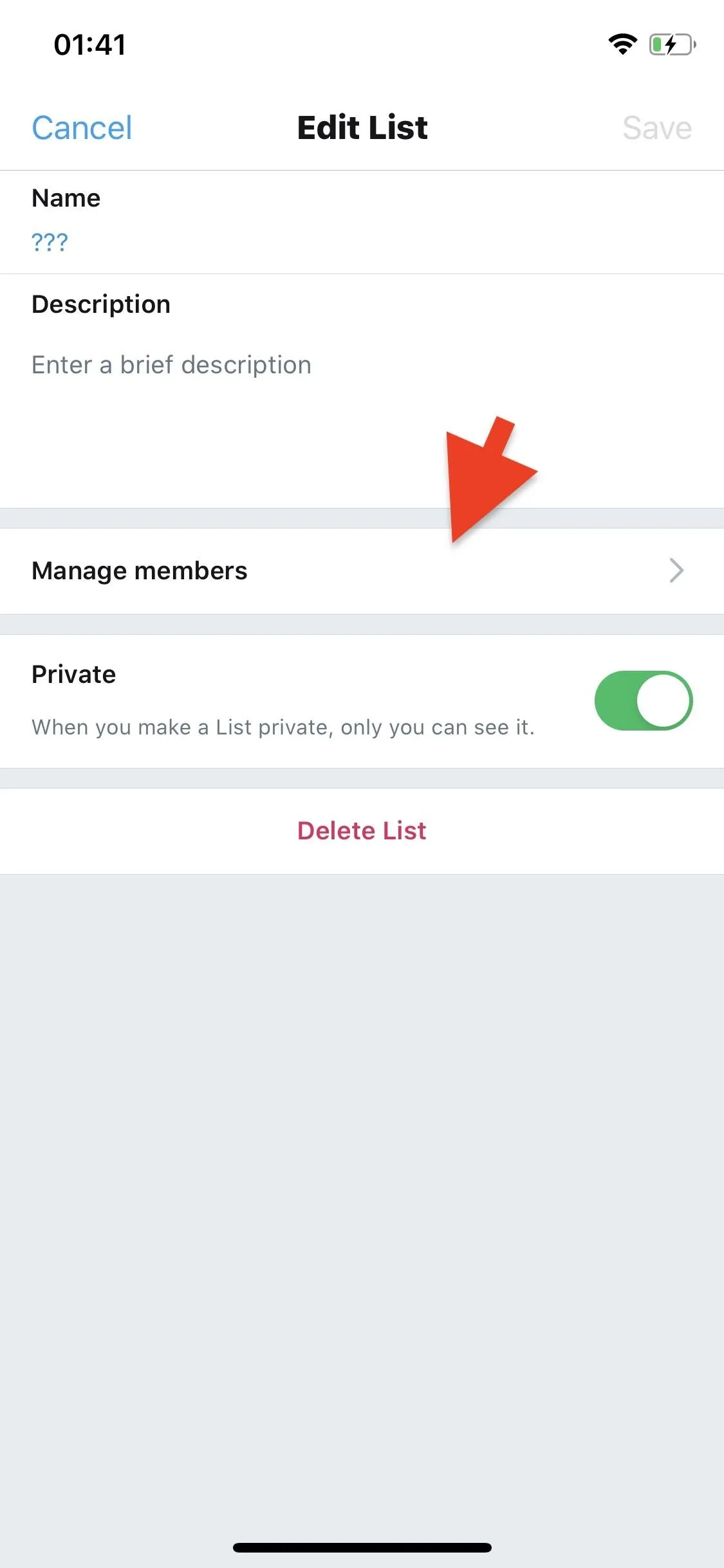Tap the Private setting label
This screenshot has height=1568, width=724.
(x=73, y=674)
